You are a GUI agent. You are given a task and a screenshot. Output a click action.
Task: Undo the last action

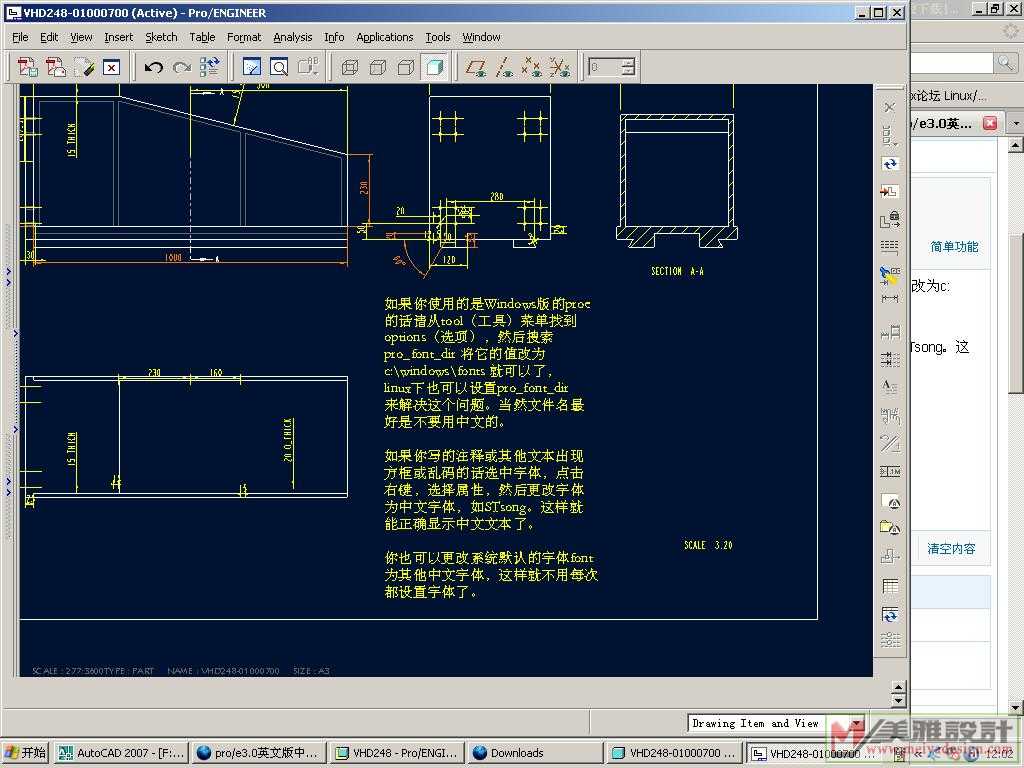[x=153, y=67]
